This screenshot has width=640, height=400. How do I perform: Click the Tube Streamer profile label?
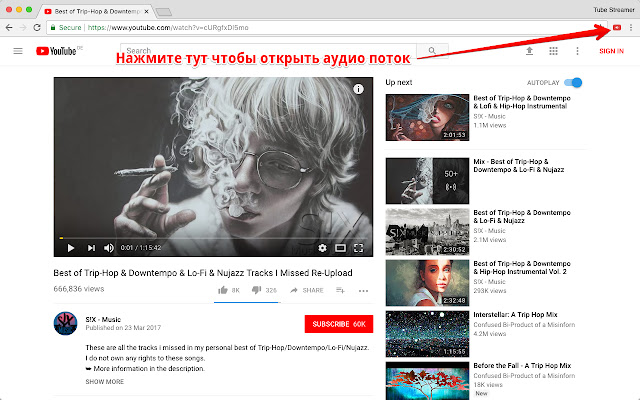coord(614,9)
